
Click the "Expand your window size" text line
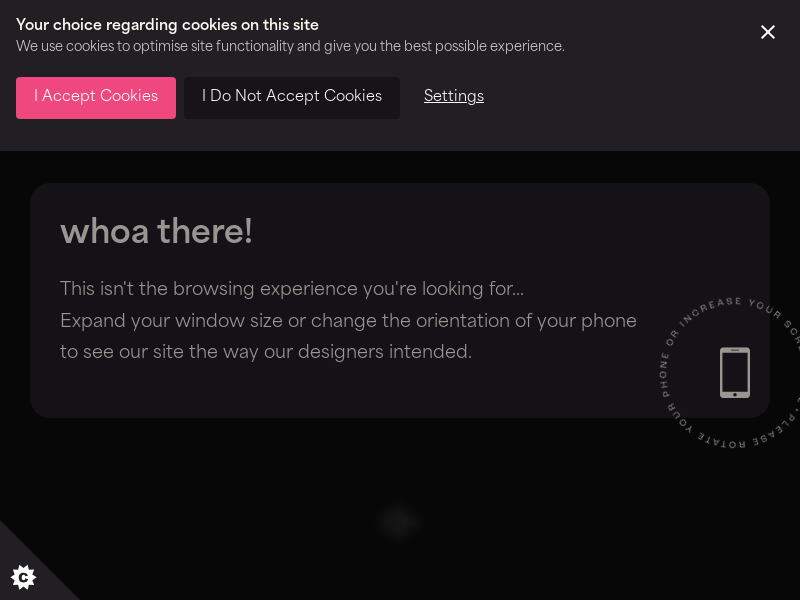[x=348, y=321]
